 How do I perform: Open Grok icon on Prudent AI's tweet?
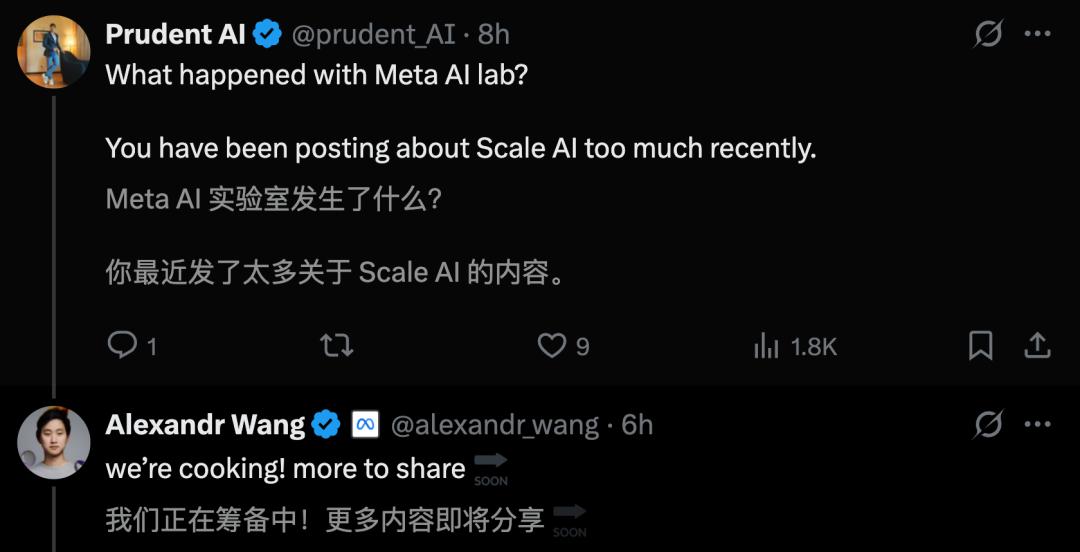pyautogui.click(x=988, y=35)
